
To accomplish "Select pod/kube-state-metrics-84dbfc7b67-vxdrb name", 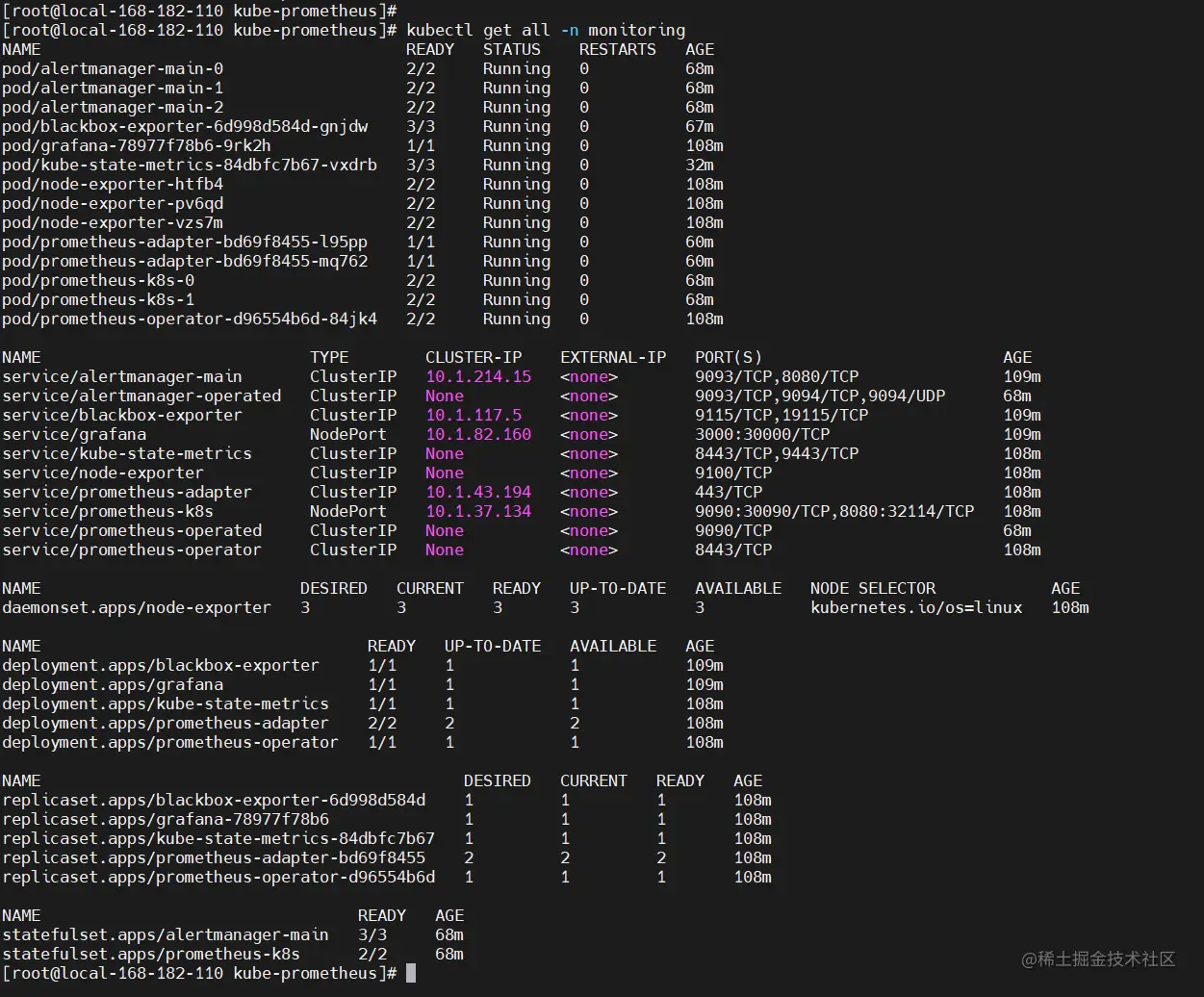I will 190,166.
